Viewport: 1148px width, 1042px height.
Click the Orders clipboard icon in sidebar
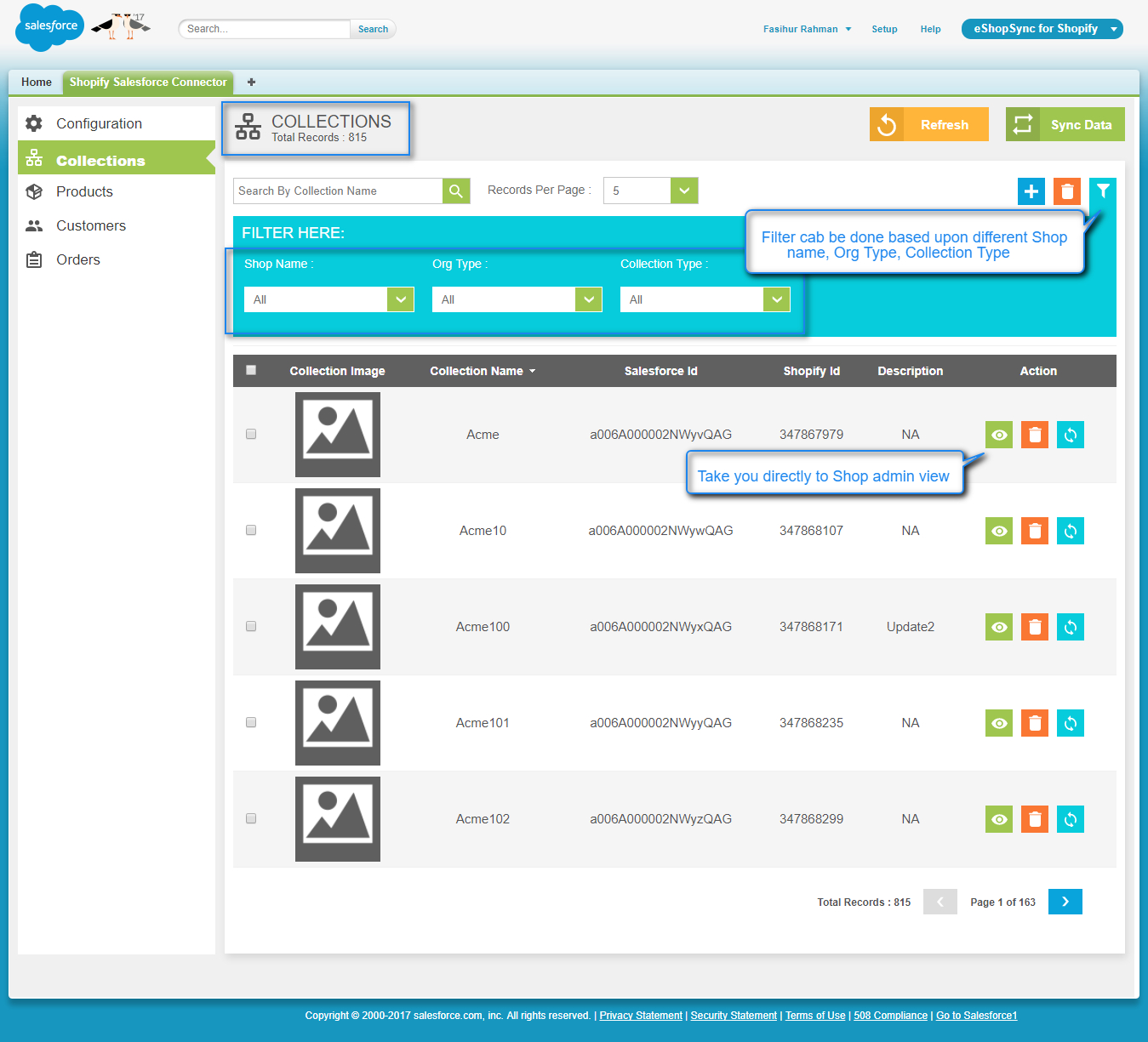tap(34, 259)
